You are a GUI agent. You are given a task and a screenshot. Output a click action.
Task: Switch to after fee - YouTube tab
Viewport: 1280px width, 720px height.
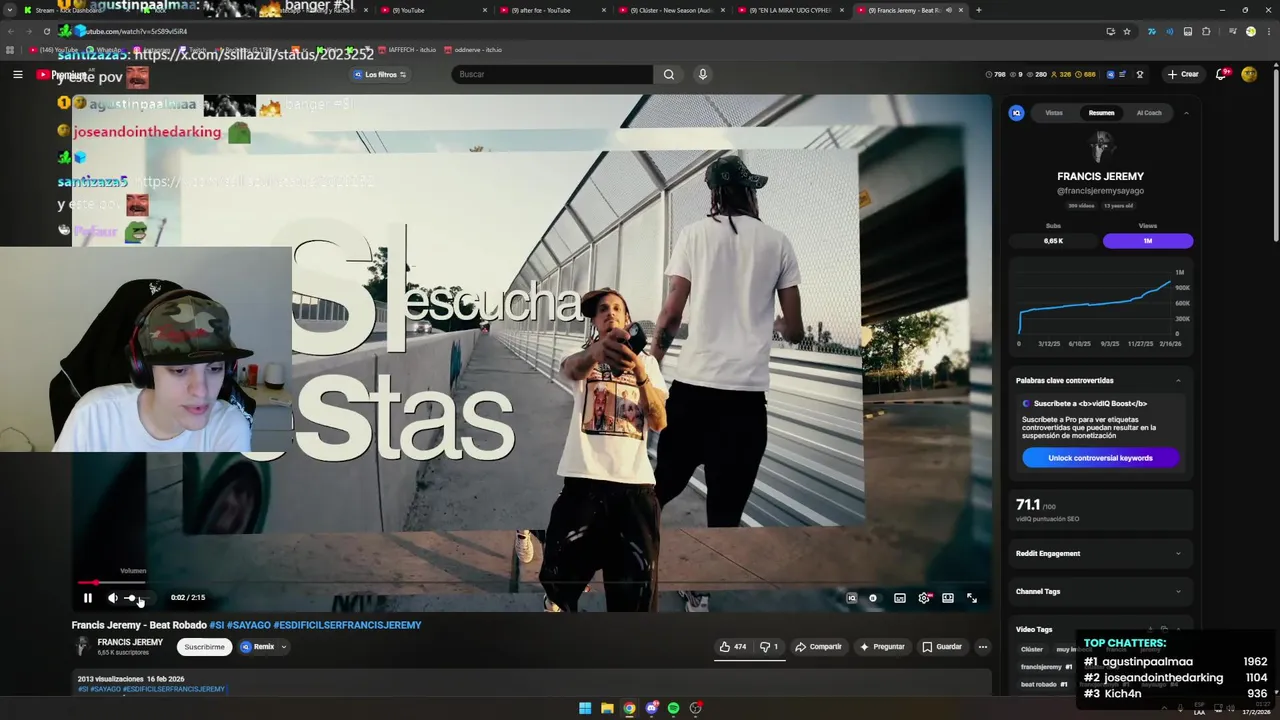pyautogui.click(x=550, y=10)
